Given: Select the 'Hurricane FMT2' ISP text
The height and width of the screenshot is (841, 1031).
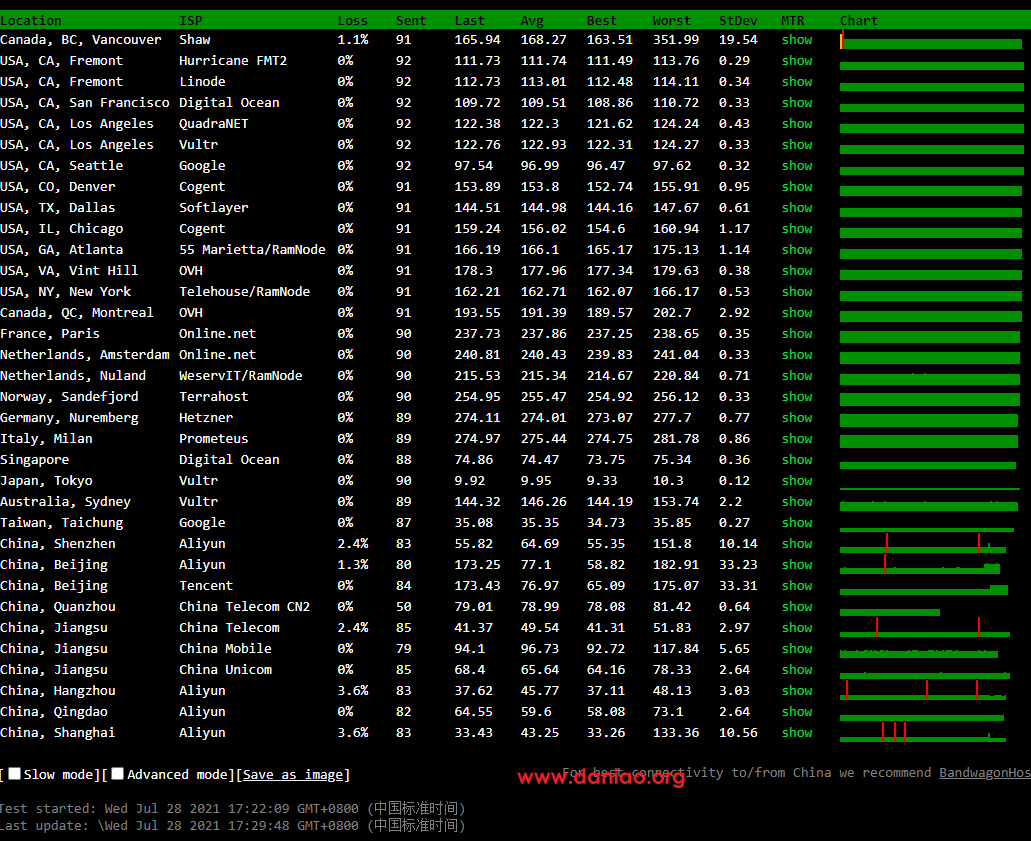Looking at the screenshot, I should click(x=233, y=60).
